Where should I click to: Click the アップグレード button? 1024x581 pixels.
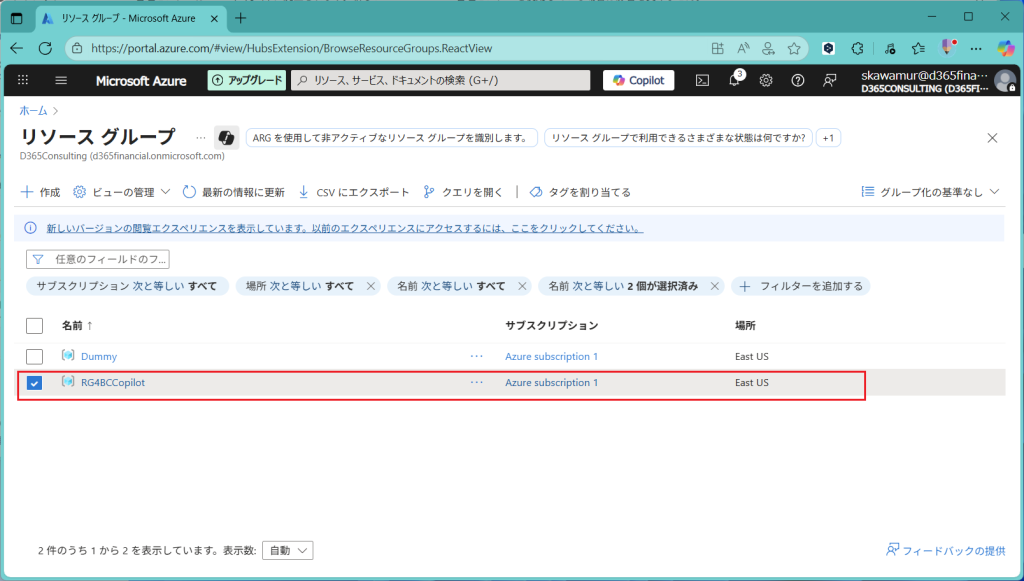(x=247, y=80)
